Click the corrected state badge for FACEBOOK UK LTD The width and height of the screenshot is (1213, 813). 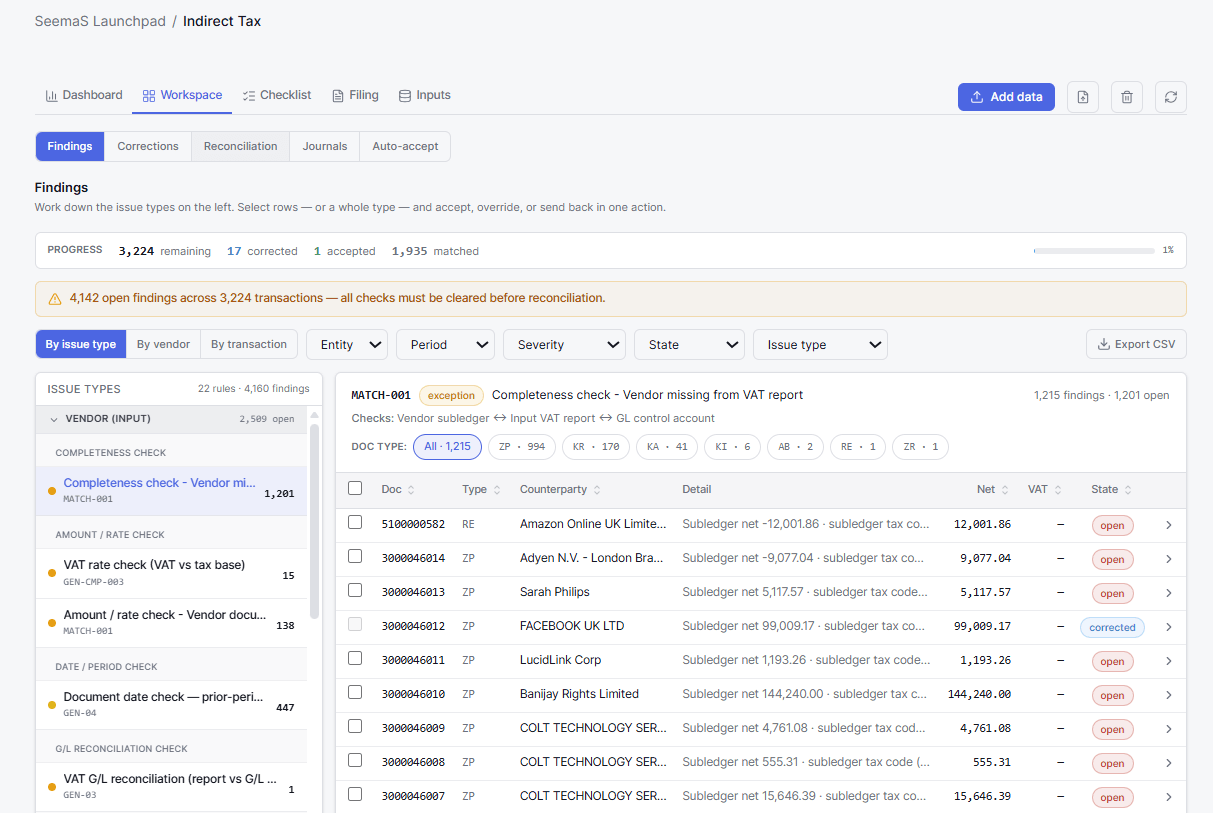pyautogui.click(x=1112, y=627)
